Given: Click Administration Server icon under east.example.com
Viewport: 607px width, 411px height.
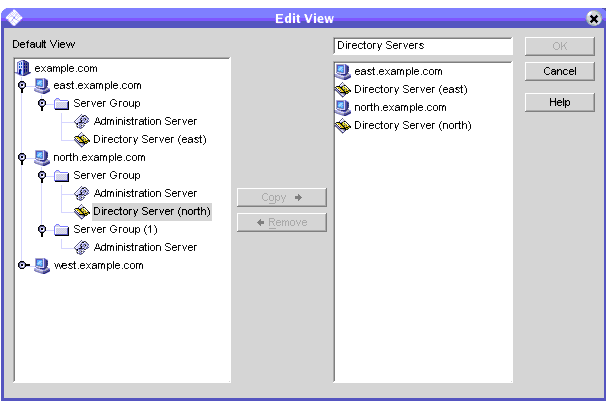Looking at the screenshot, I should (82, 122).
